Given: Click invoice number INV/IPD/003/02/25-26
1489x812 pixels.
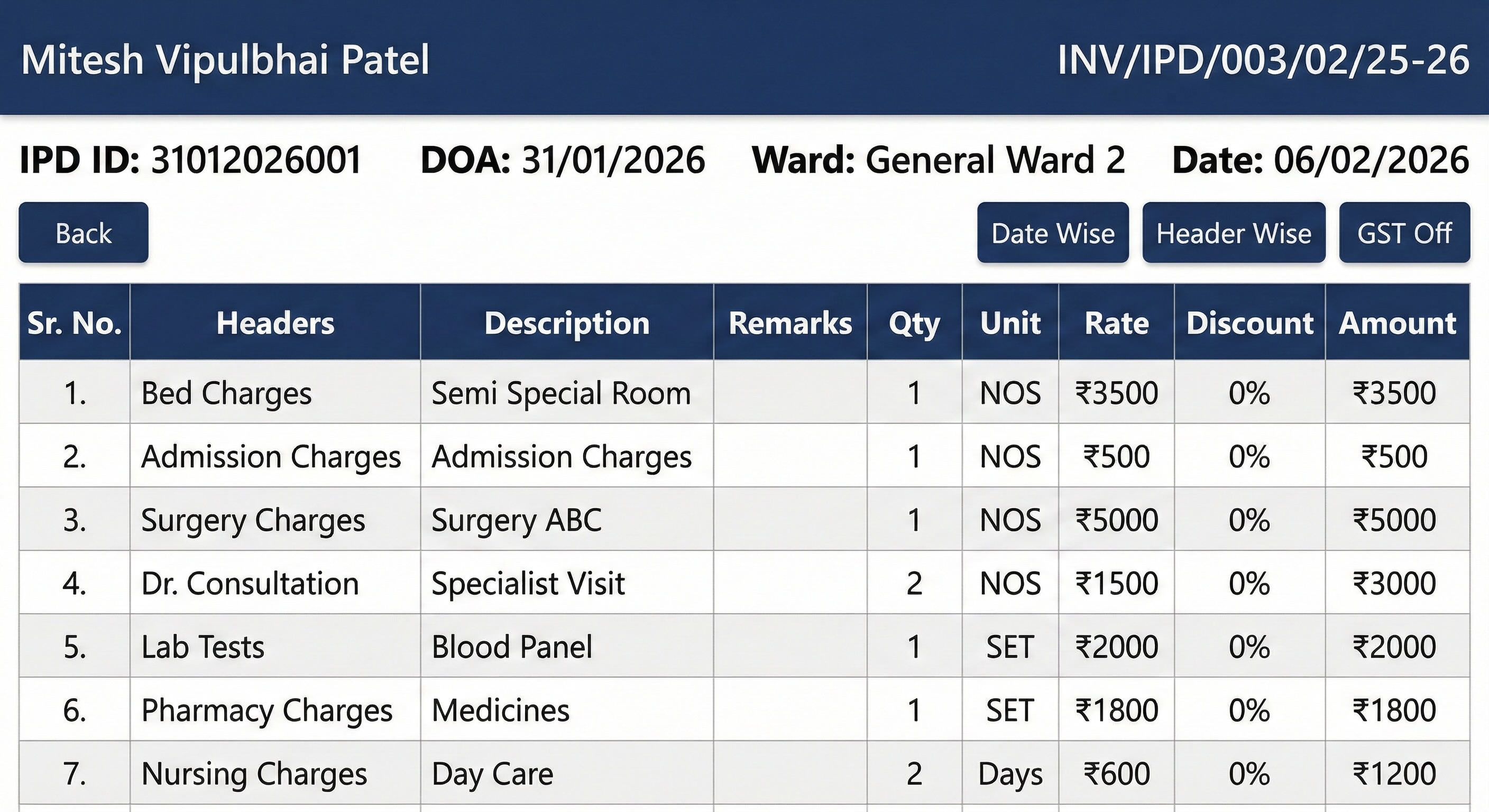Looking at the screenshot, I should coord(1264,60).
